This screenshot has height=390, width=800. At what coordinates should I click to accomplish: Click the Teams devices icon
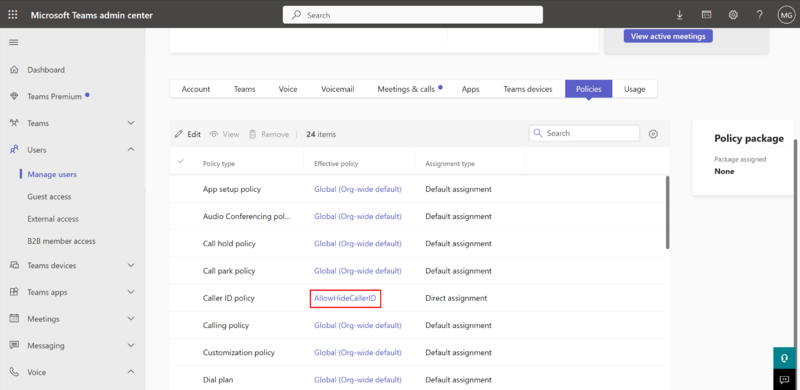[x=14, y=265]
